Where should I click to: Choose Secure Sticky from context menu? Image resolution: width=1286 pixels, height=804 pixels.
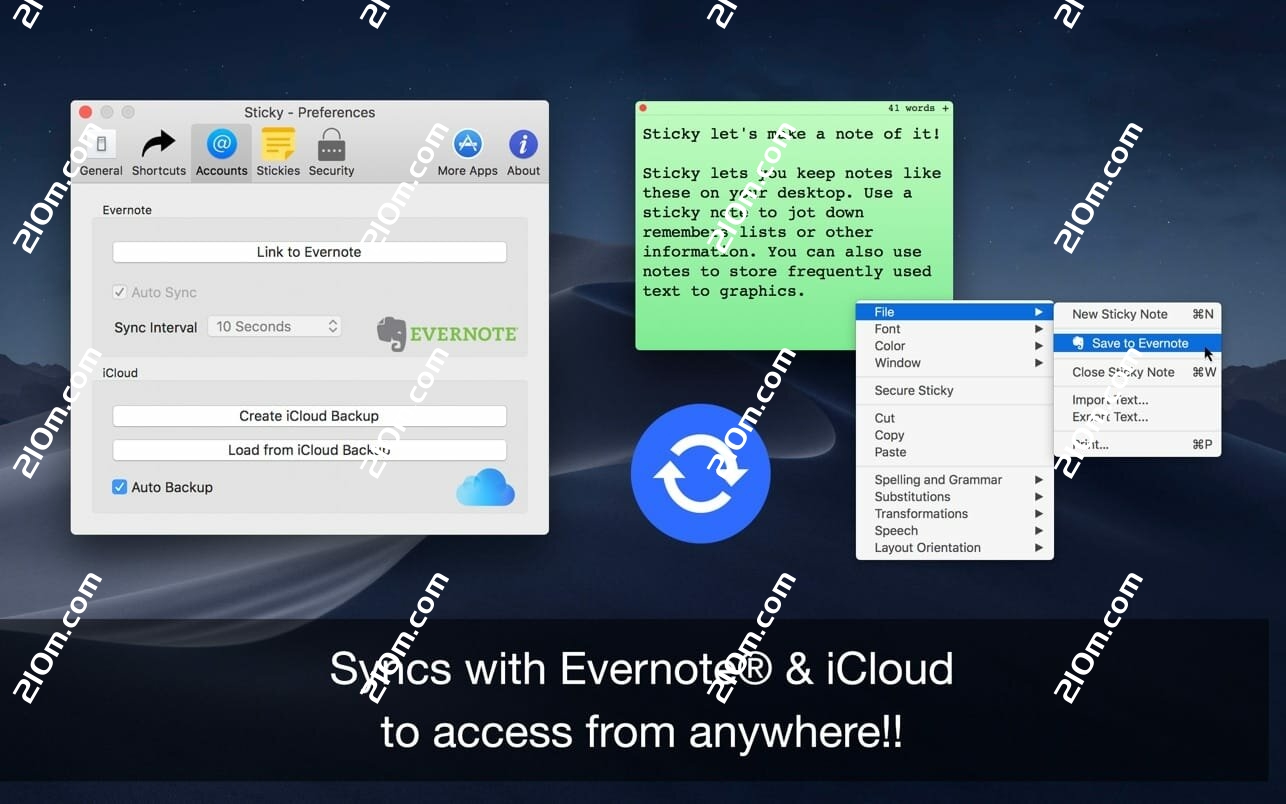tap(955, 391)
